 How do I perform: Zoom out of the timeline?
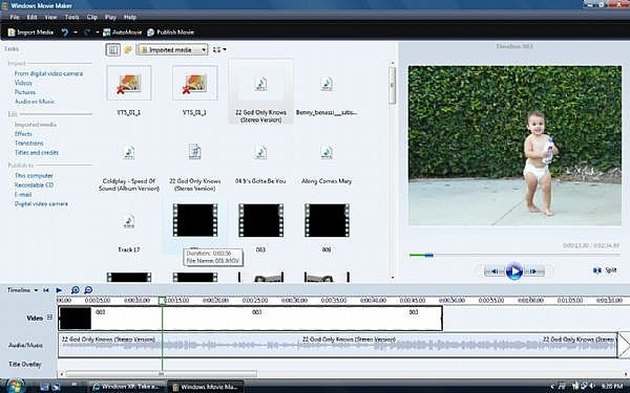coord(88,290)
